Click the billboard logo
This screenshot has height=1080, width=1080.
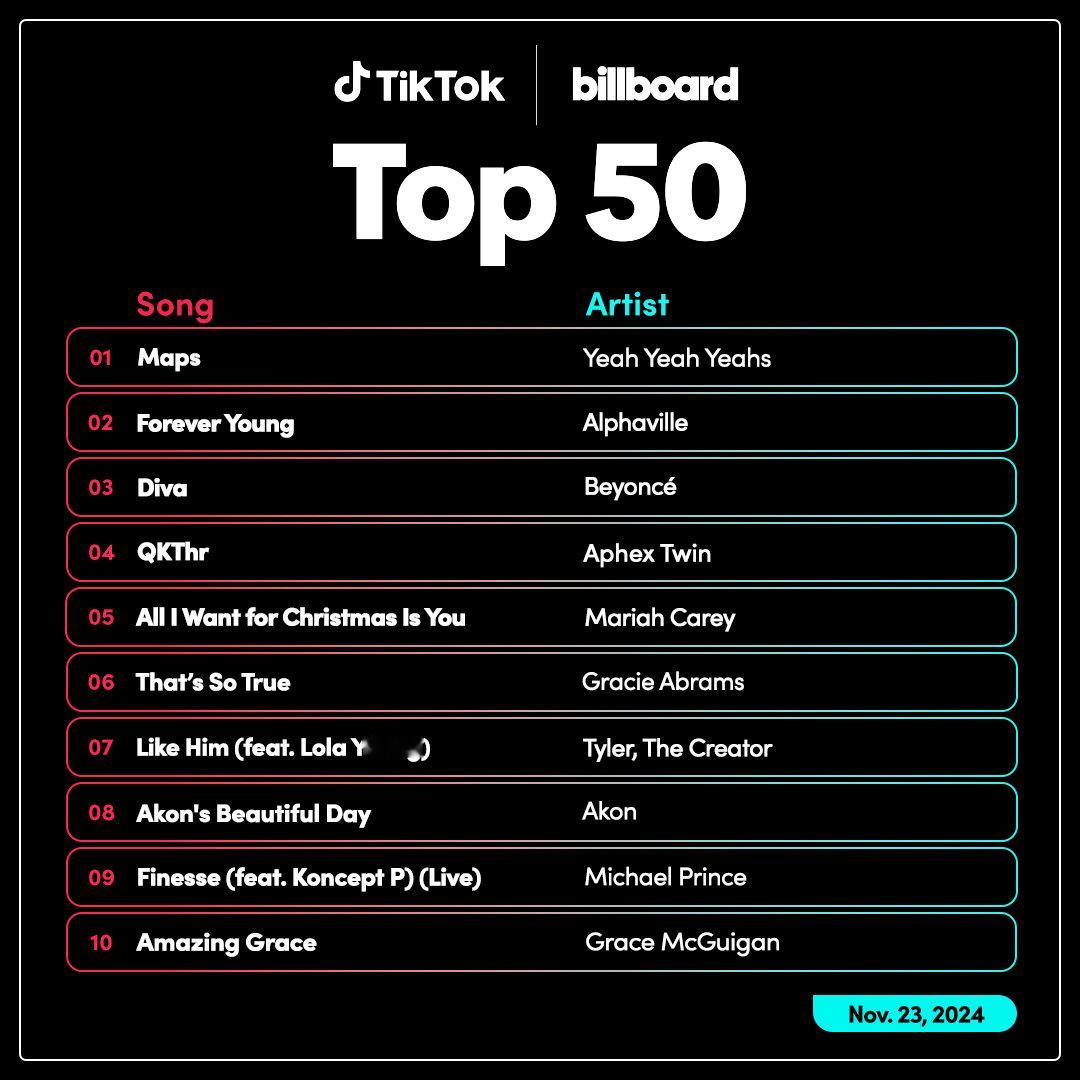(x=655, y=84)
